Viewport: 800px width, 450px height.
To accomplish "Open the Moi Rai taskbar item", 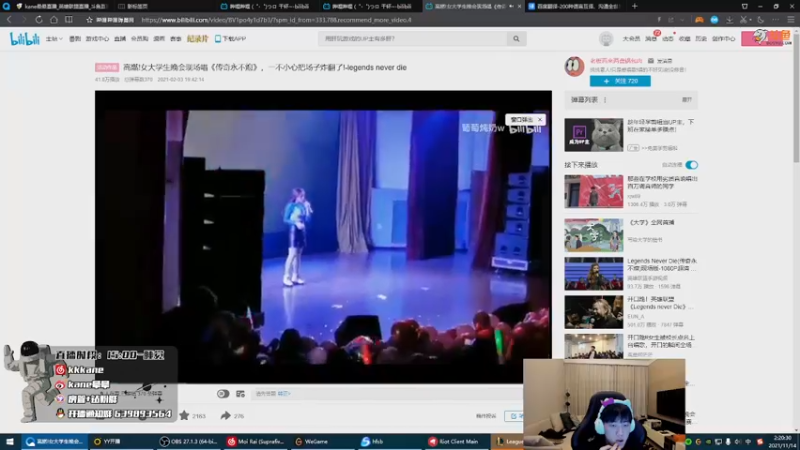I will (x=255, y=441).
